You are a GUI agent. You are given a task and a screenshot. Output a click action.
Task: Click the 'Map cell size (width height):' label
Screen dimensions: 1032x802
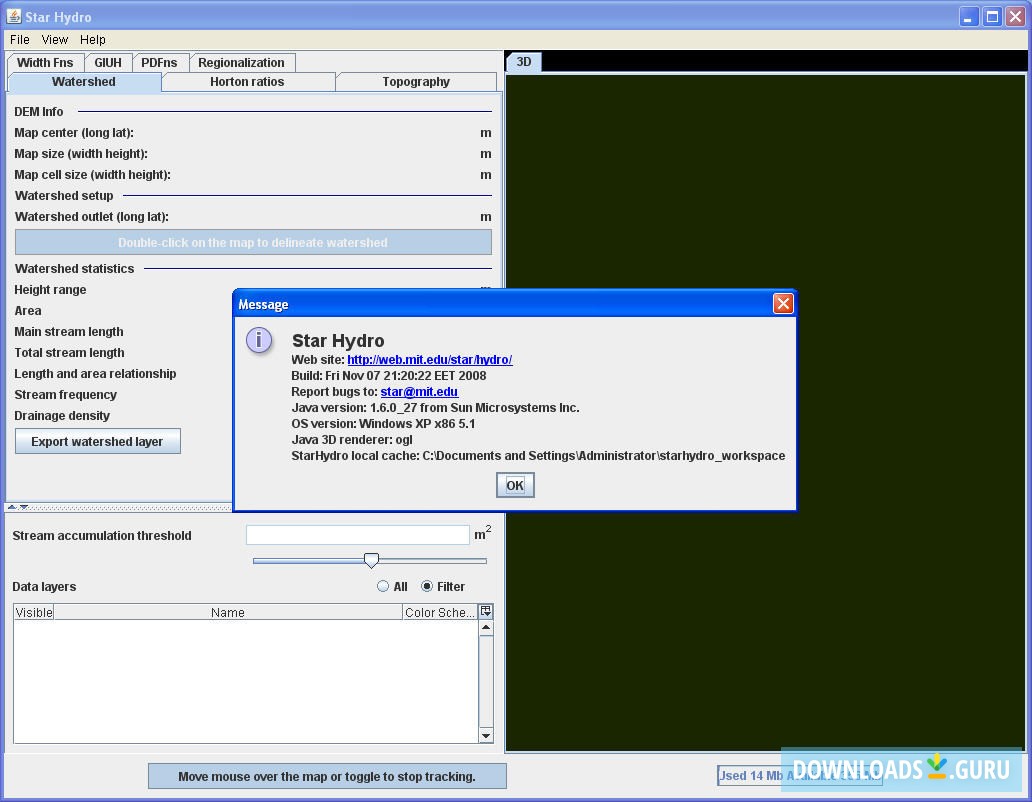tap(92, 175)
